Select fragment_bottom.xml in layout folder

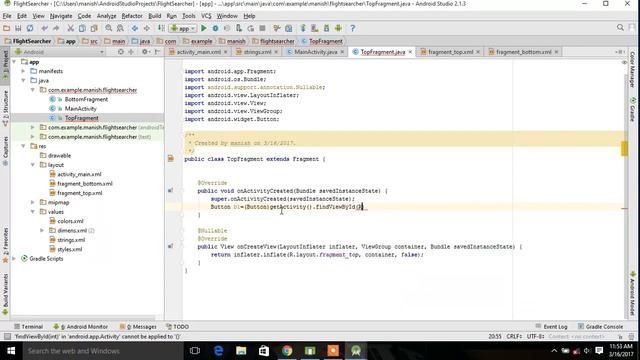click(x=84, y=184)
